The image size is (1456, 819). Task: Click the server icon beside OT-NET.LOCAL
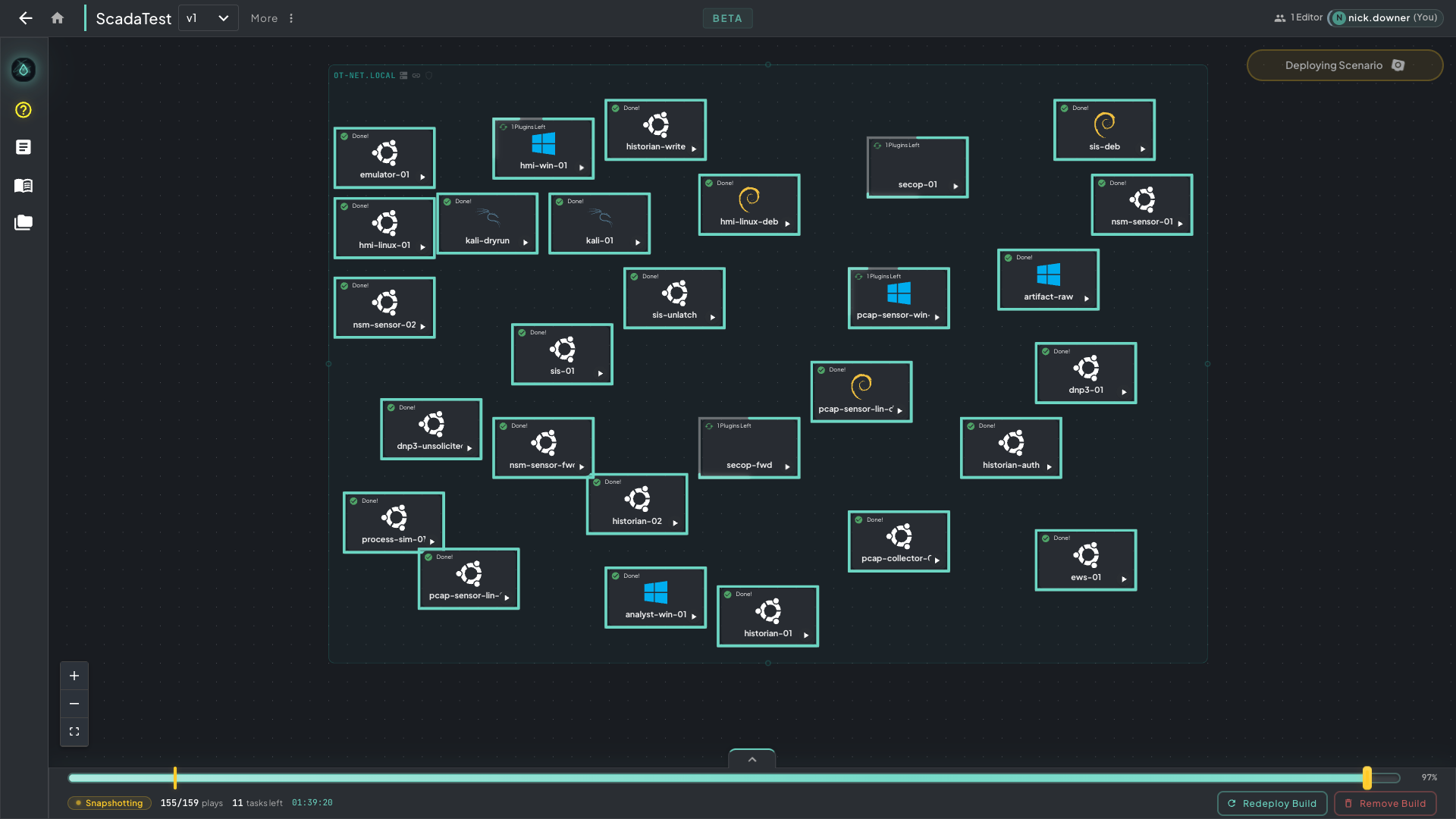[404, 76]
